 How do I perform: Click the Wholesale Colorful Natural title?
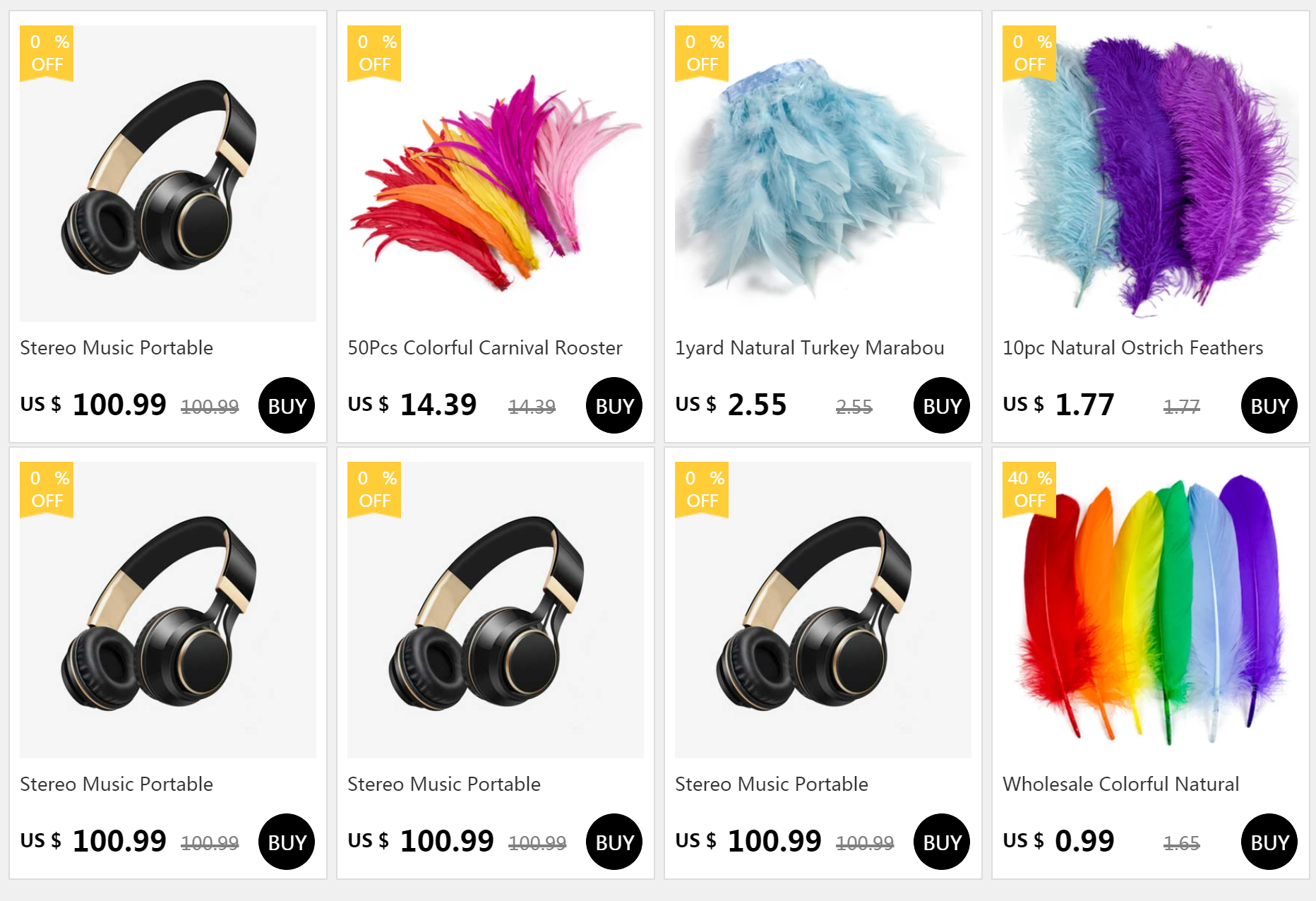[1121, 784]
